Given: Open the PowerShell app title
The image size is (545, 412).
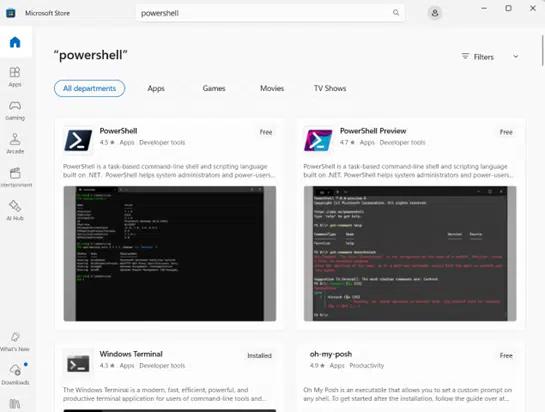Looking at the screenshot, I should (118, 131).
